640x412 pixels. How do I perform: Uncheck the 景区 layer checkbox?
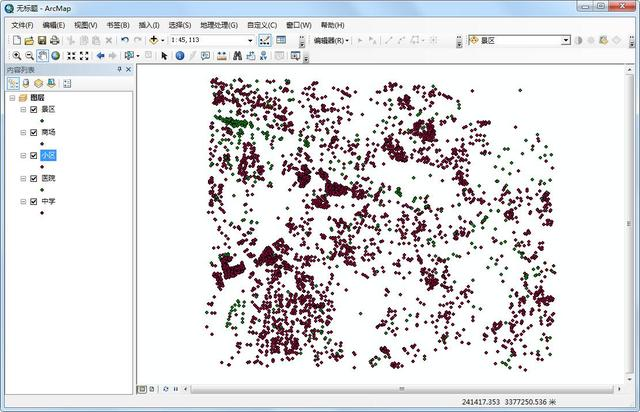click(x=34, y=109)
